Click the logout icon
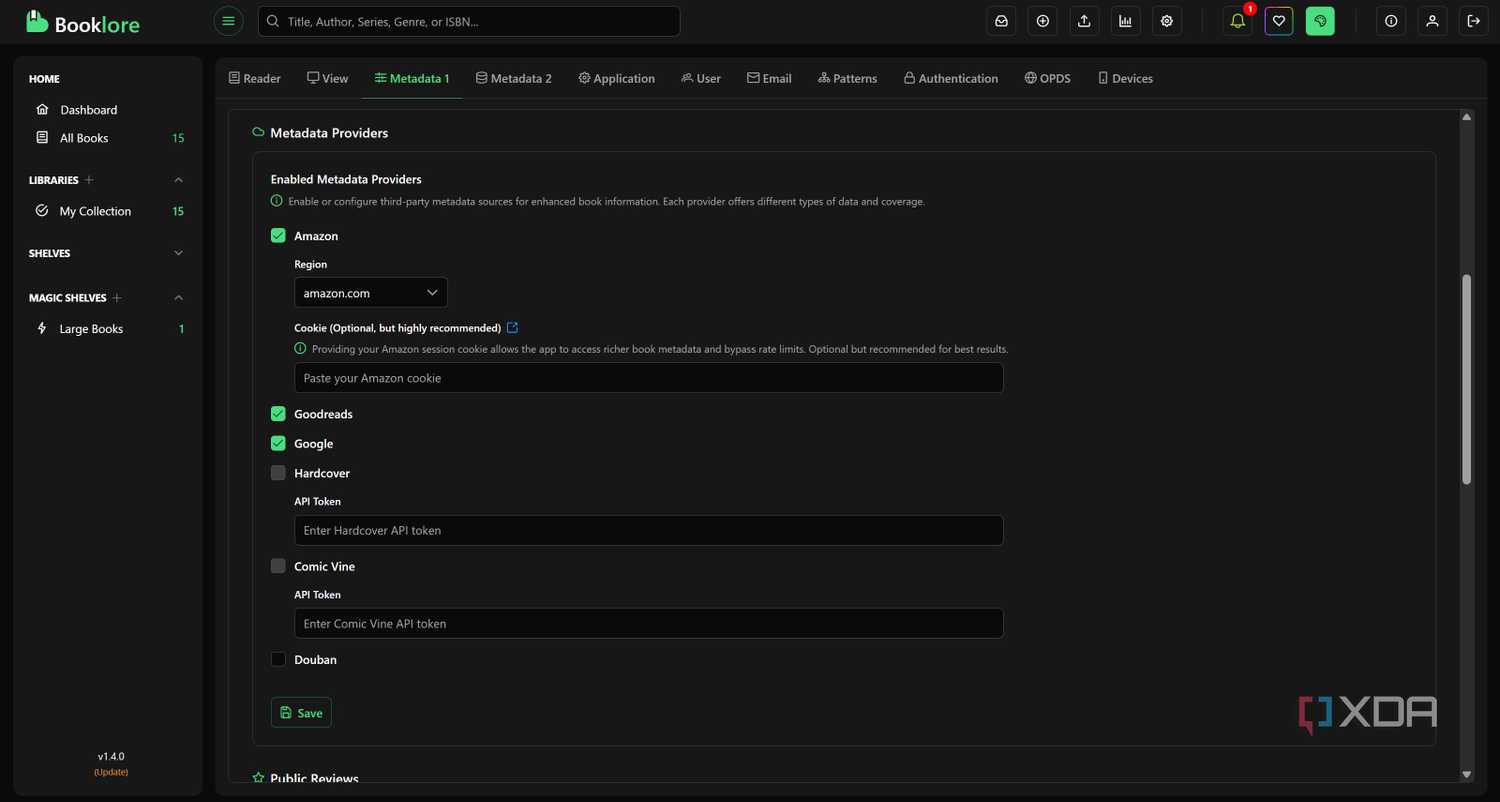Image resolution: width=1500 pixels, height=802 pixels. pyautogui.click(x=1473, y=21)
